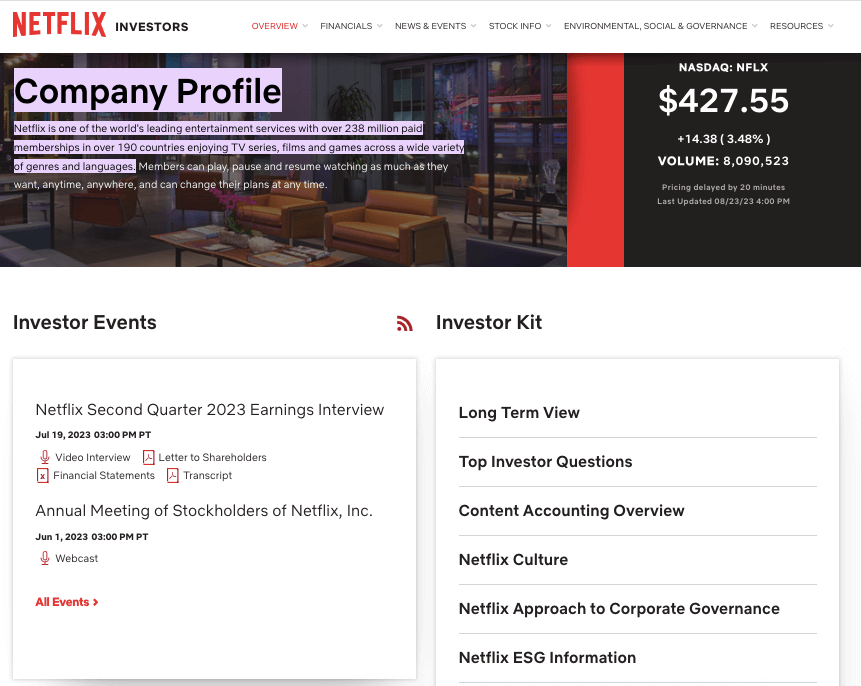The width and height of the screenshot is (861, 686).
Task: Click the Video Interview microphone icon
Action: point(45,457)
